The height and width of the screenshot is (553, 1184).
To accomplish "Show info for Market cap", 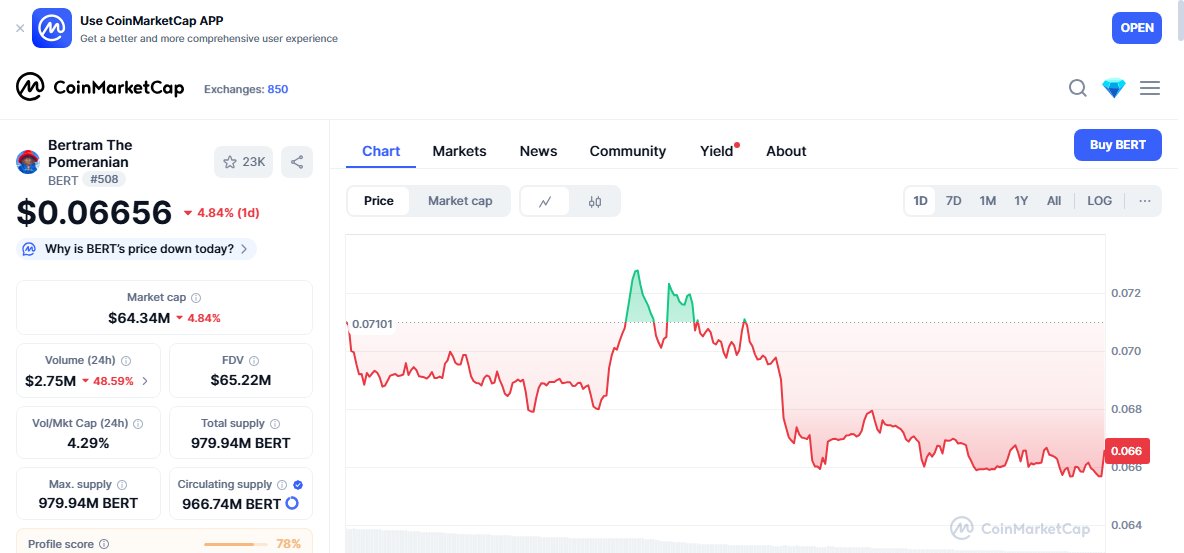I will [x=196, y=298].
